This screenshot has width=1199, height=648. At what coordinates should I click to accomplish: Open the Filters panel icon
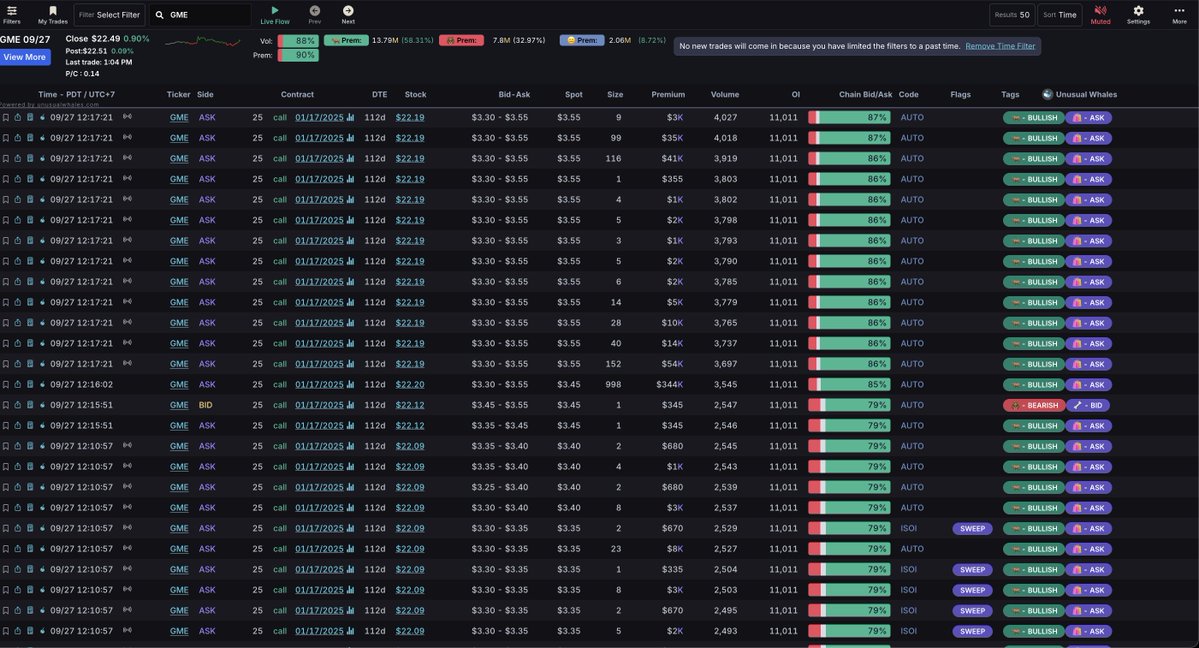(x=11, y=11)
